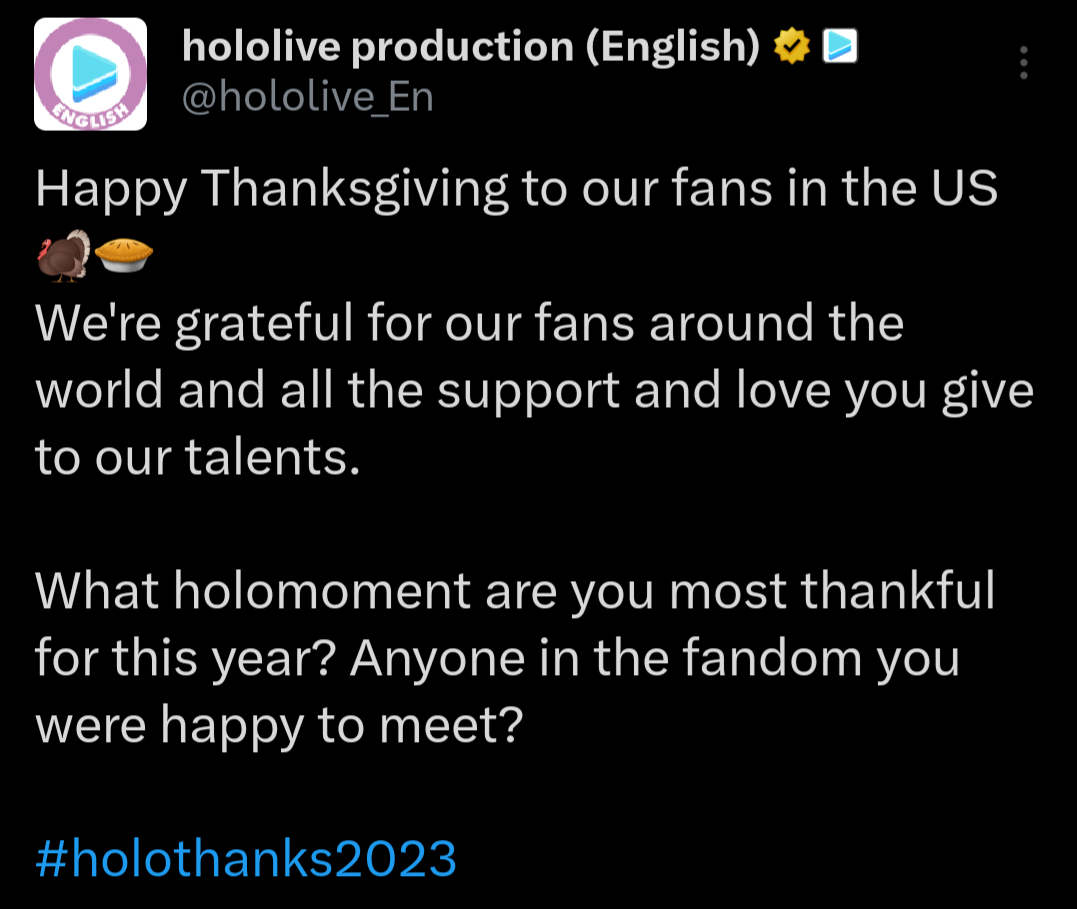Click the "were happy to meet?" line
1077x909 pixels.
[x=279, y=725]
